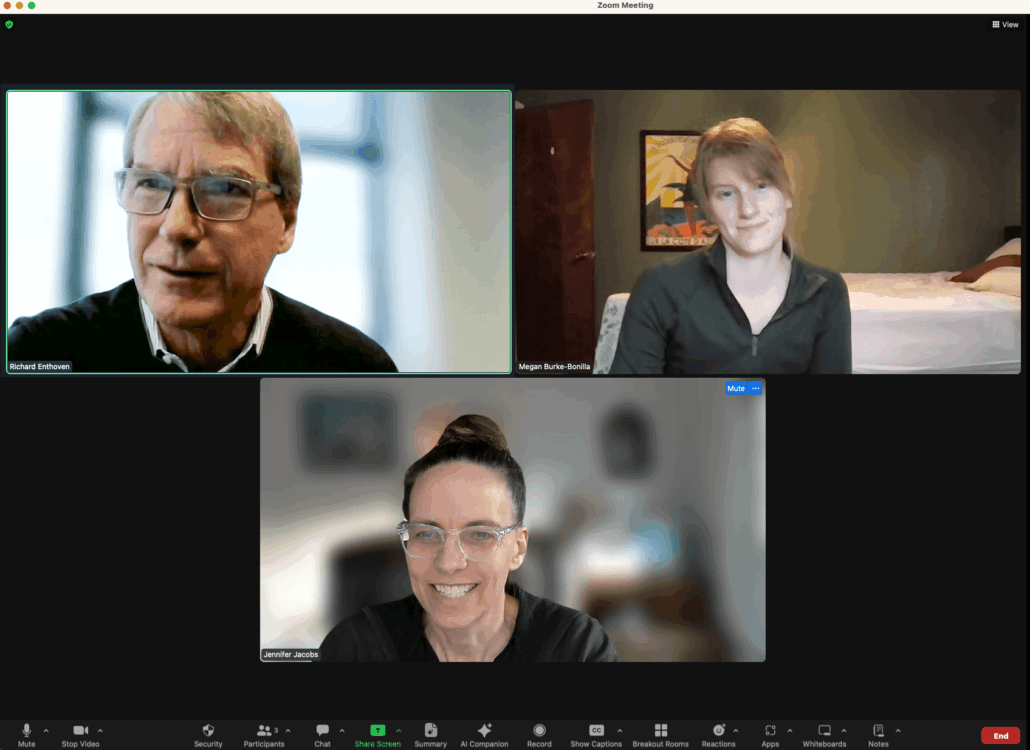Open the Chat panel icon
Screen dimensions: 1030x750
323,732
